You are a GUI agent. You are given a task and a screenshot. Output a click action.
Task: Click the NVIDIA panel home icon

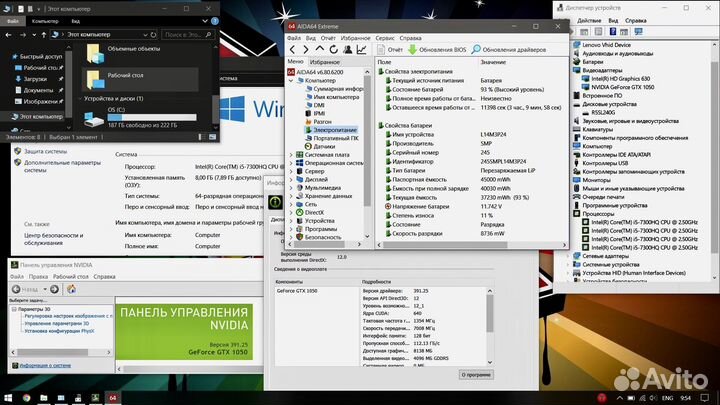point(71,289)
